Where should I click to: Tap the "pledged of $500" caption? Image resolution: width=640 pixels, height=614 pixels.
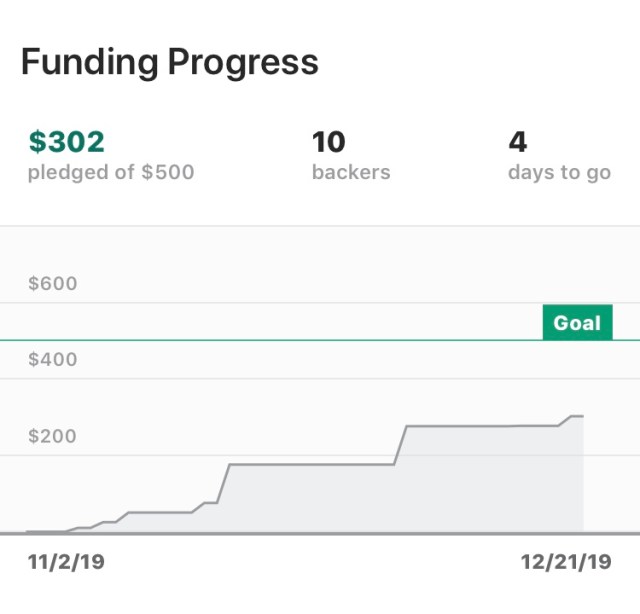point(111,172)
